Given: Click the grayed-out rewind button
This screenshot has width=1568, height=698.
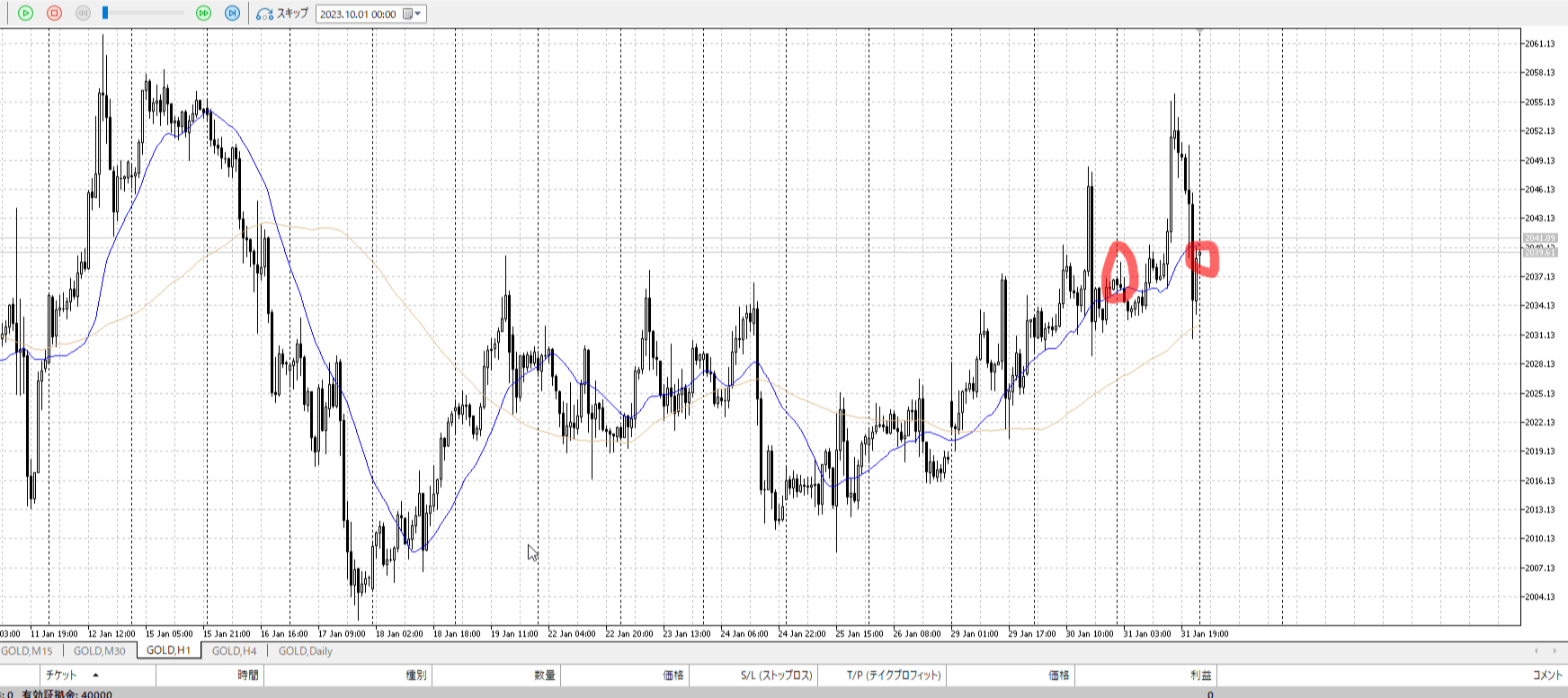Looking at the screenshot, I should click(x=83, y=13).
